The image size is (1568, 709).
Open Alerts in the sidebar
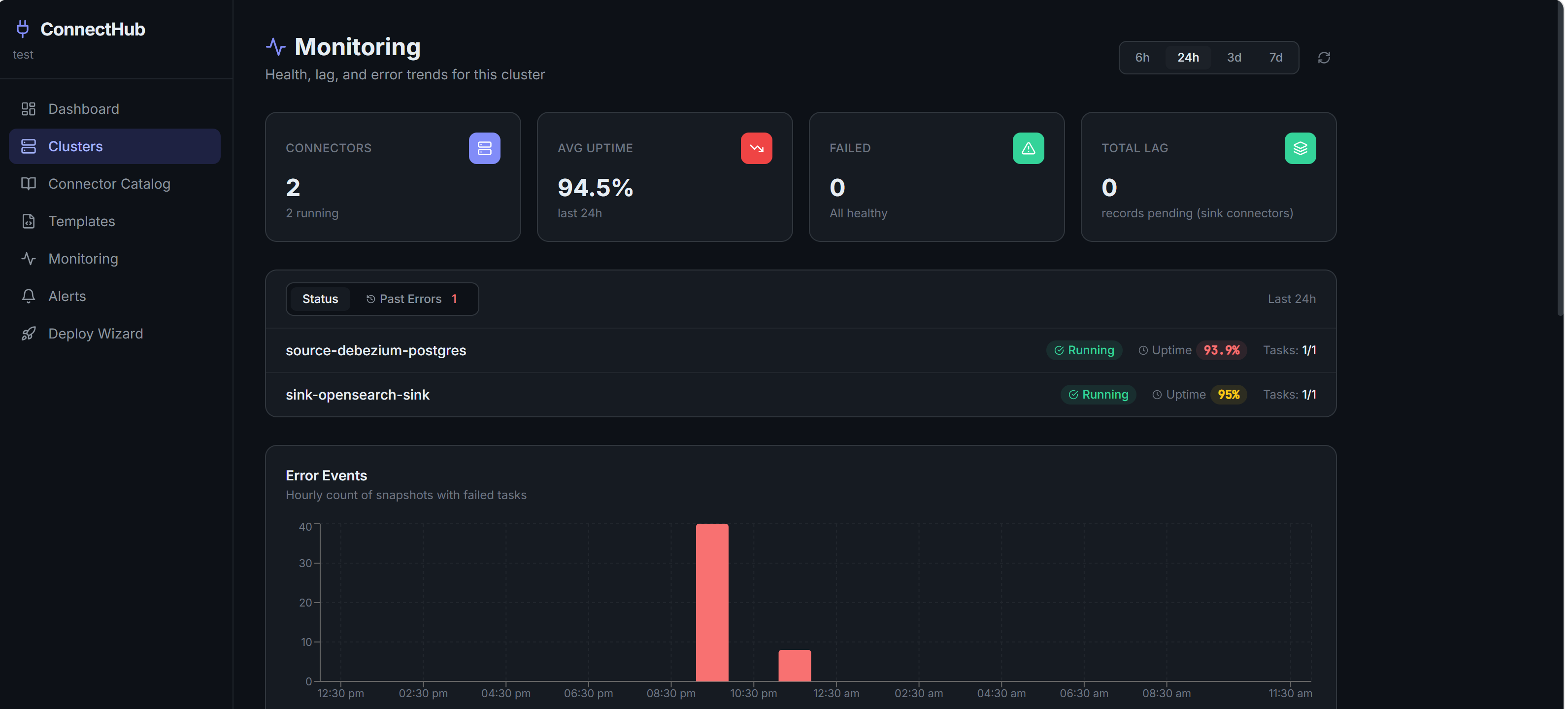click(114, 296)
